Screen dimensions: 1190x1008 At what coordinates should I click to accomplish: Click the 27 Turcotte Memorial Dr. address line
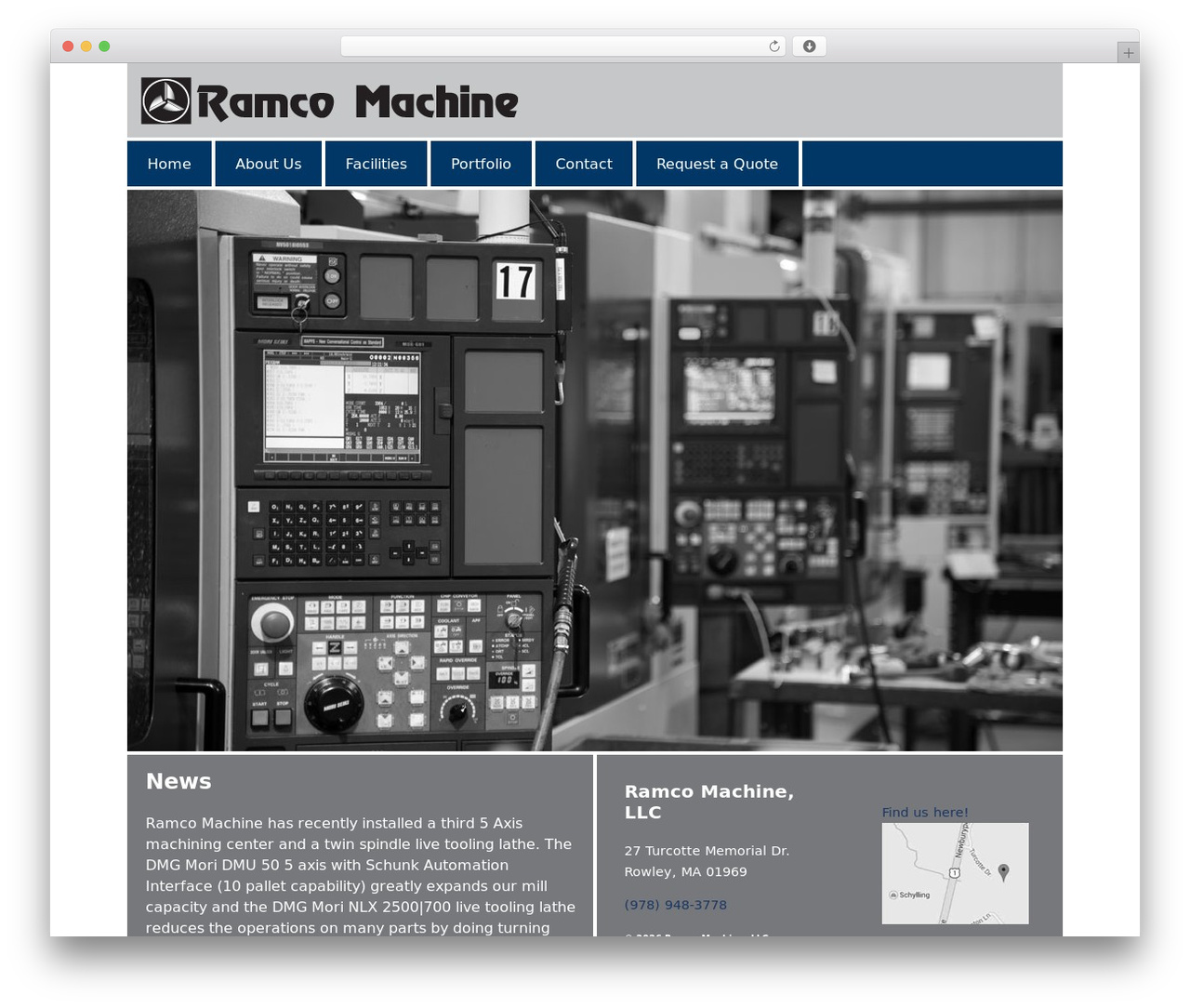tap(707, 851)
